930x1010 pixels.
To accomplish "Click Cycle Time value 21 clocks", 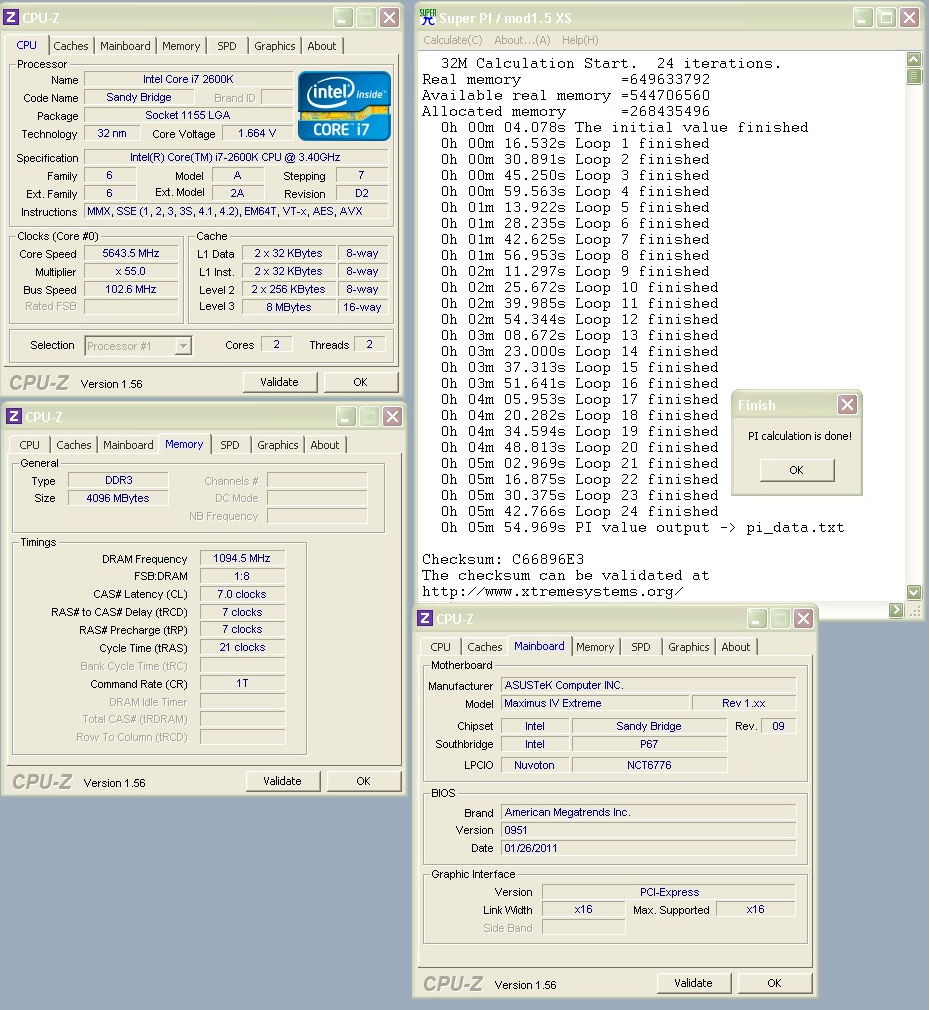I will 242,647.
